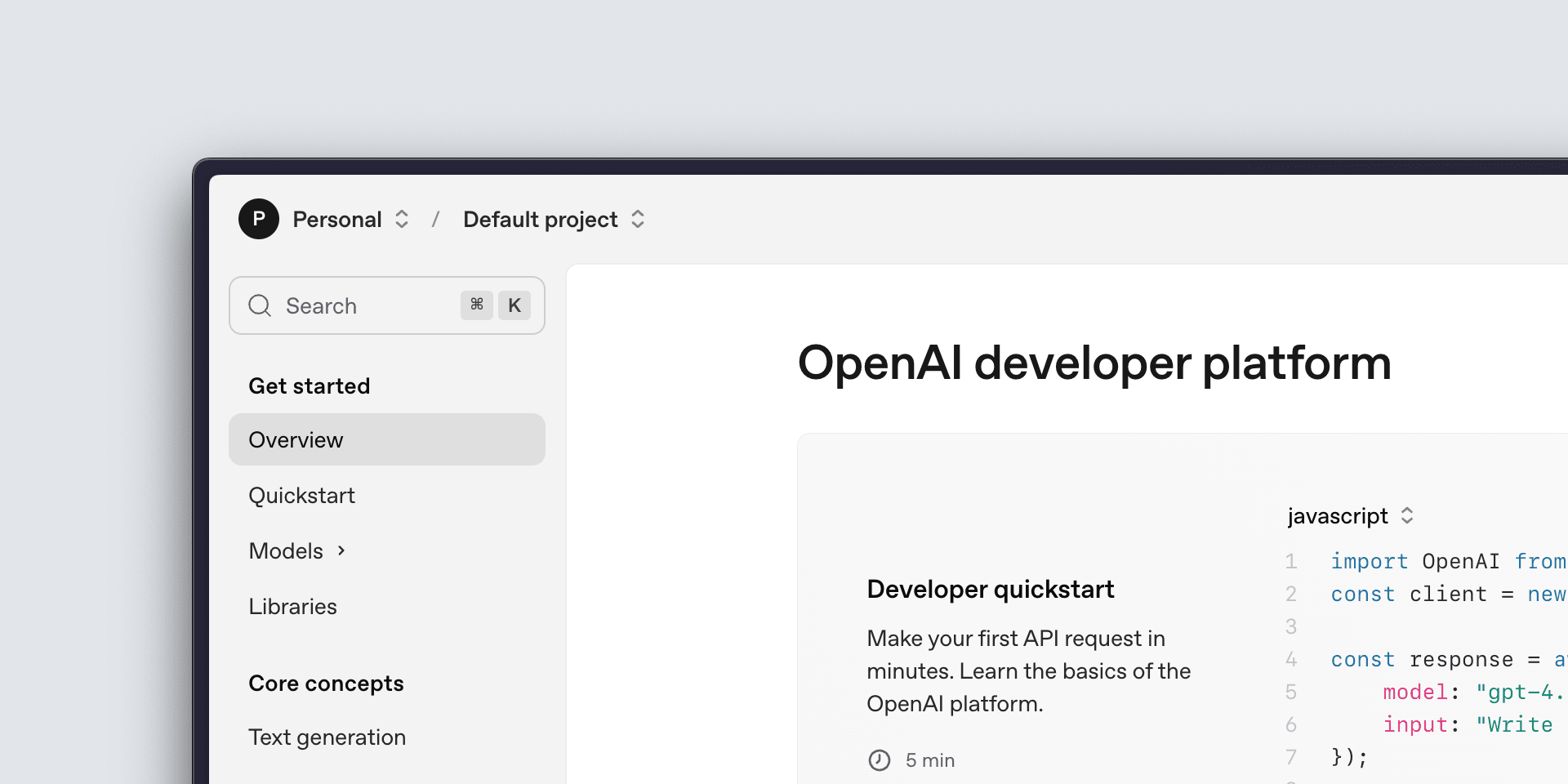Click the Get started section heading
This screenshot has height=784, width=1568.
click(309, 385)
